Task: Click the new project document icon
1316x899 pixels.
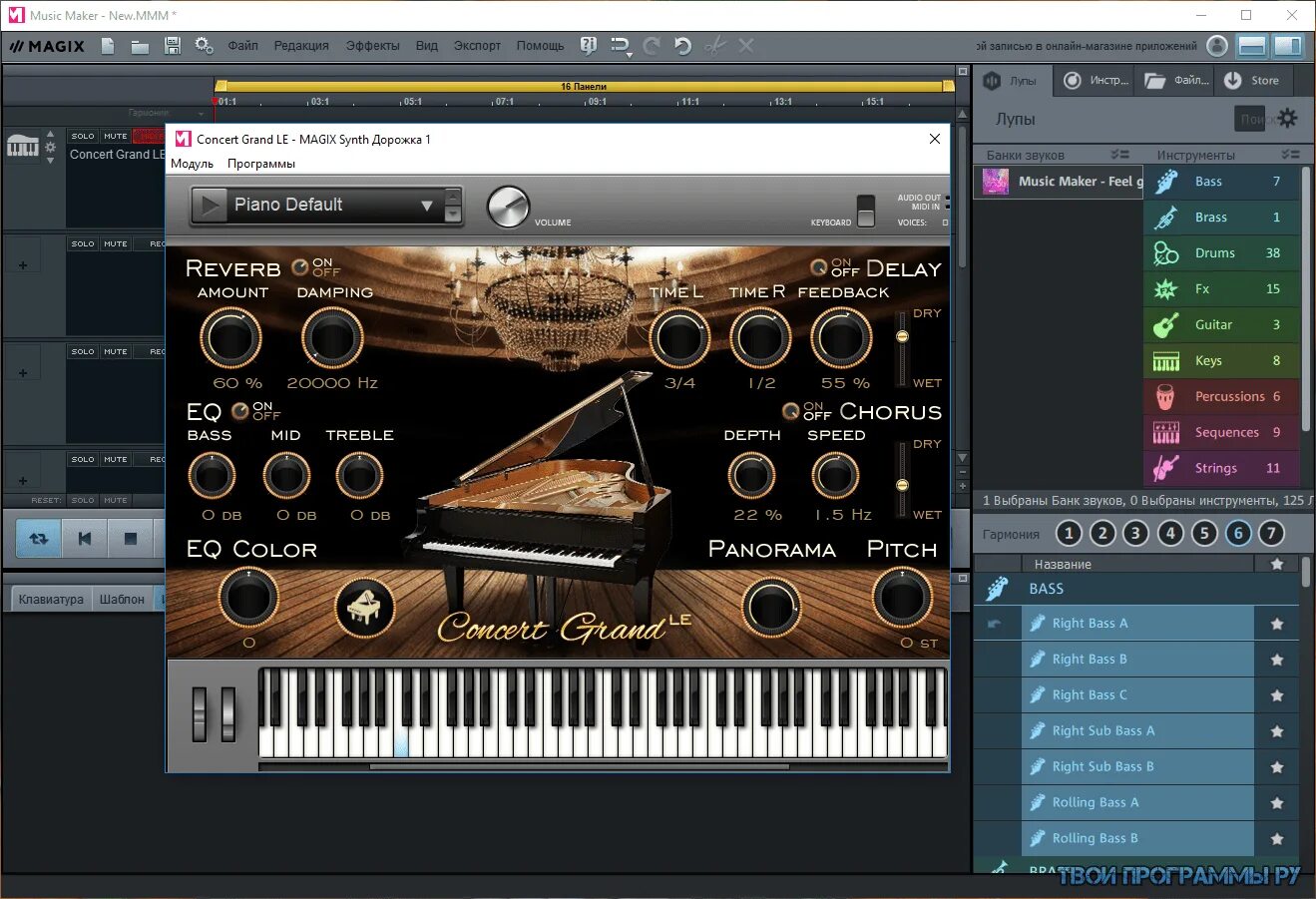Action: (108, 45)
